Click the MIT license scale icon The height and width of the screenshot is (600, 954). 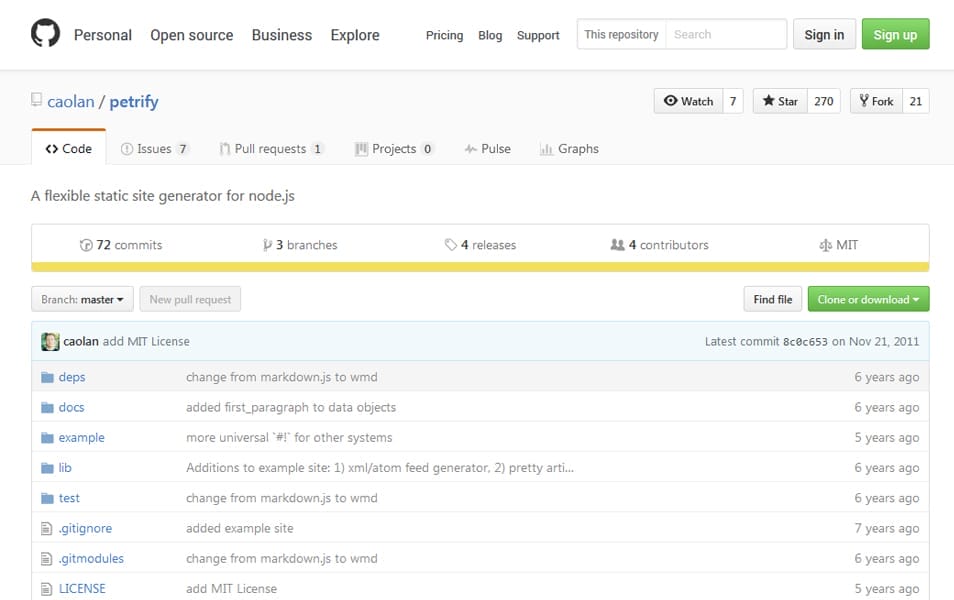coord(825,245)
